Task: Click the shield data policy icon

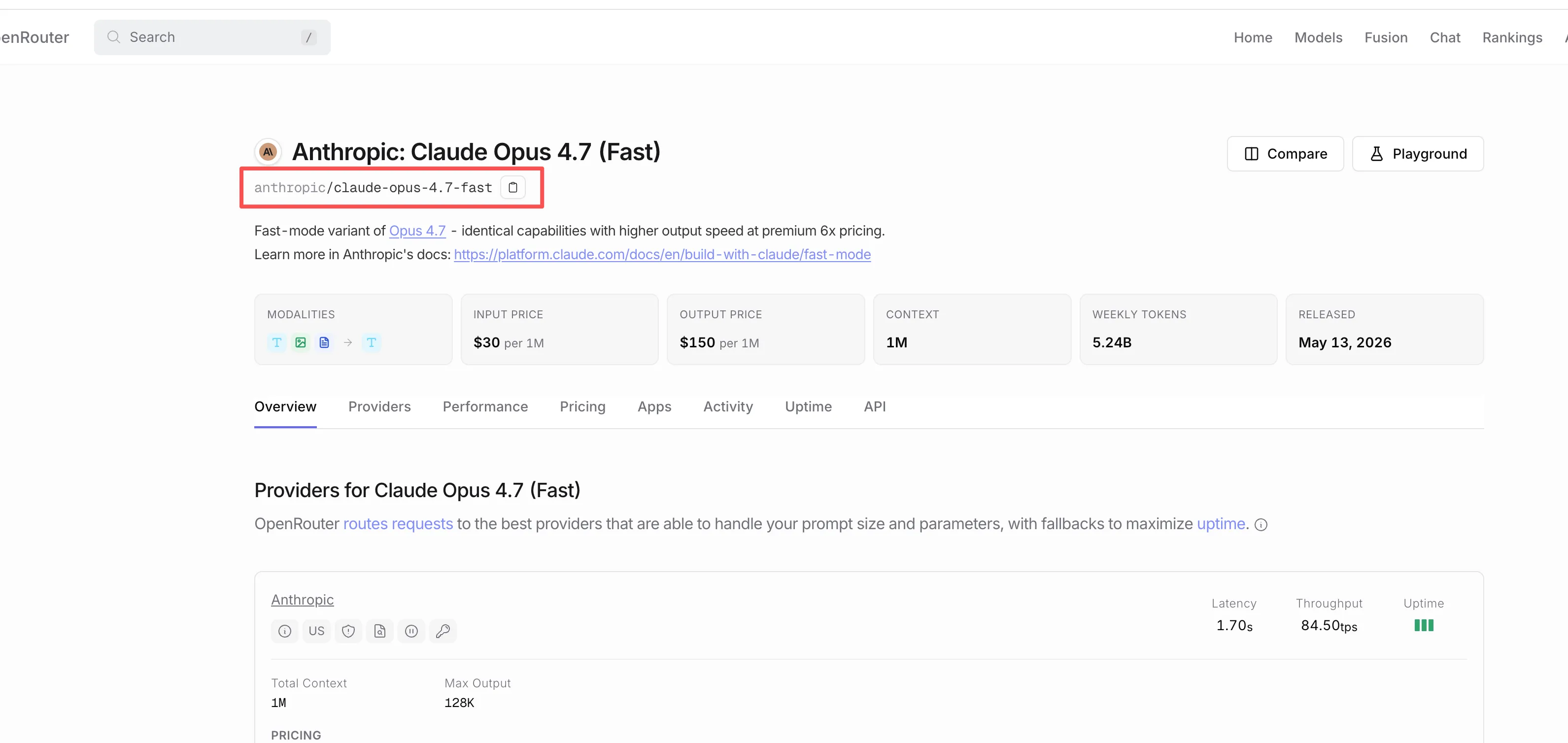Action: 348,631
